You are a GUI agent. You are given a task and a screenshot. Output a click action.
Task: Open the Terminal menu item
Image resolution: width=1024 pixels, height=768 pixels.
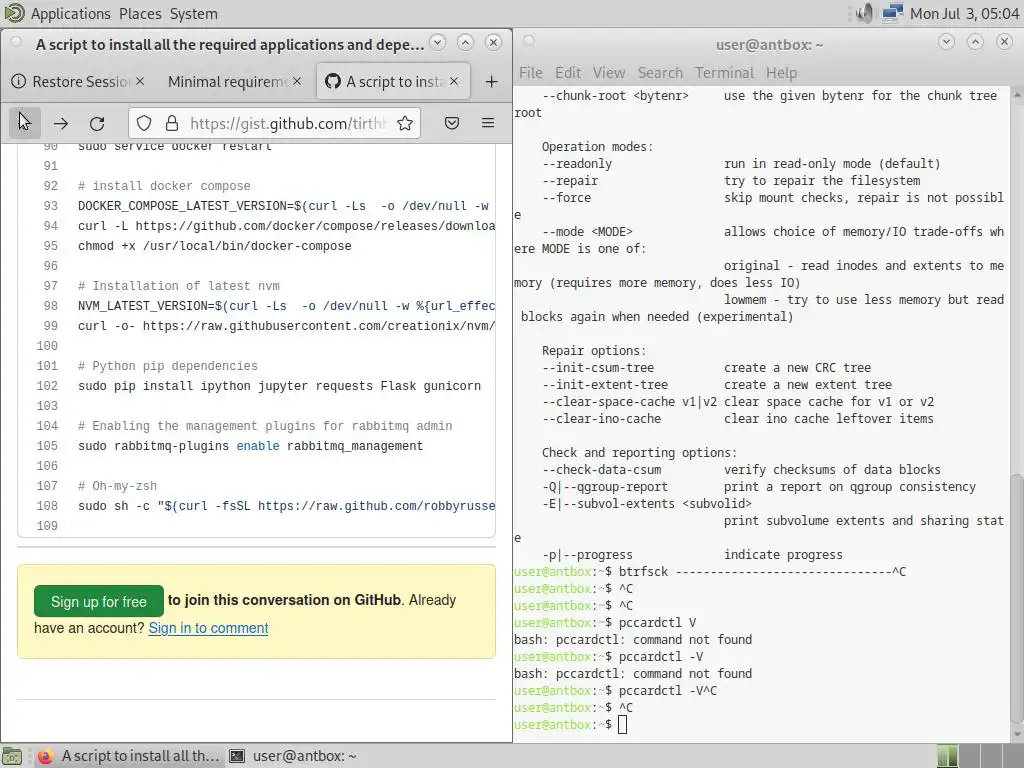click(724, 72)
